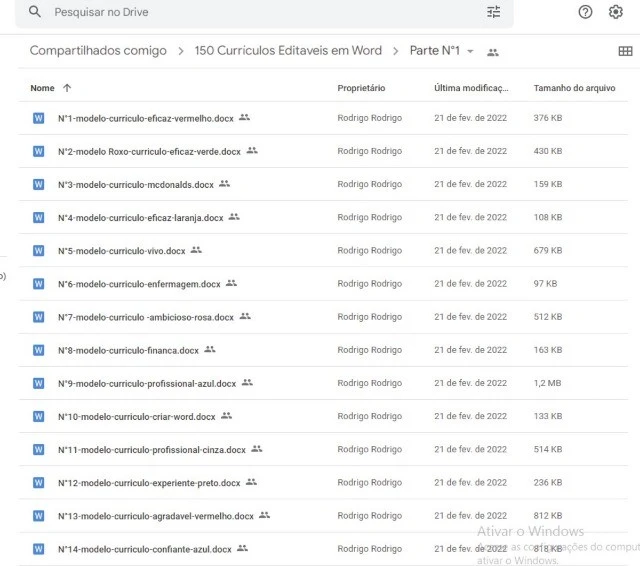
Task: Sort by the Nome column header
Action: [42, 88]
